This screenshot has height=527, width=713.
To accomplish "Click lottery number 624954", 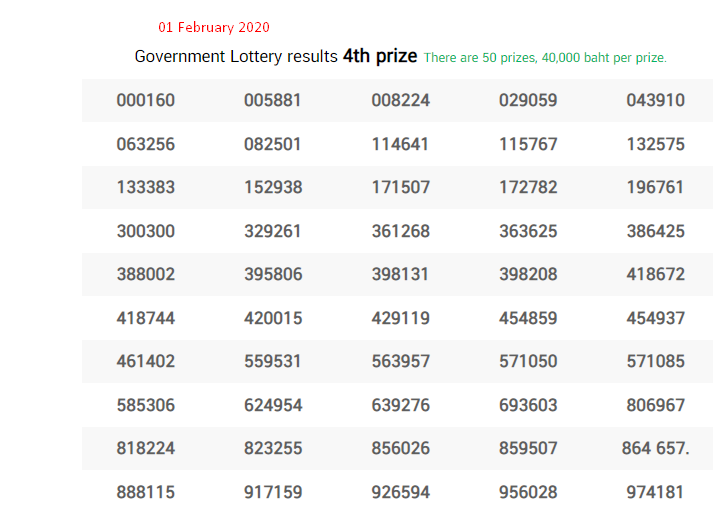I will pyautogui.click(x=272, y=405).
